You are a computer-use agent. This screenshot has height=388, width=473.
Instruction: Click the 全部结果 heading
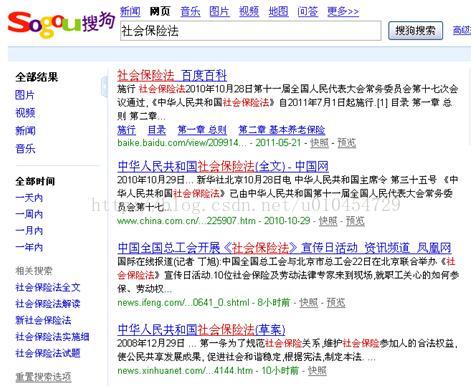[37, 77]
